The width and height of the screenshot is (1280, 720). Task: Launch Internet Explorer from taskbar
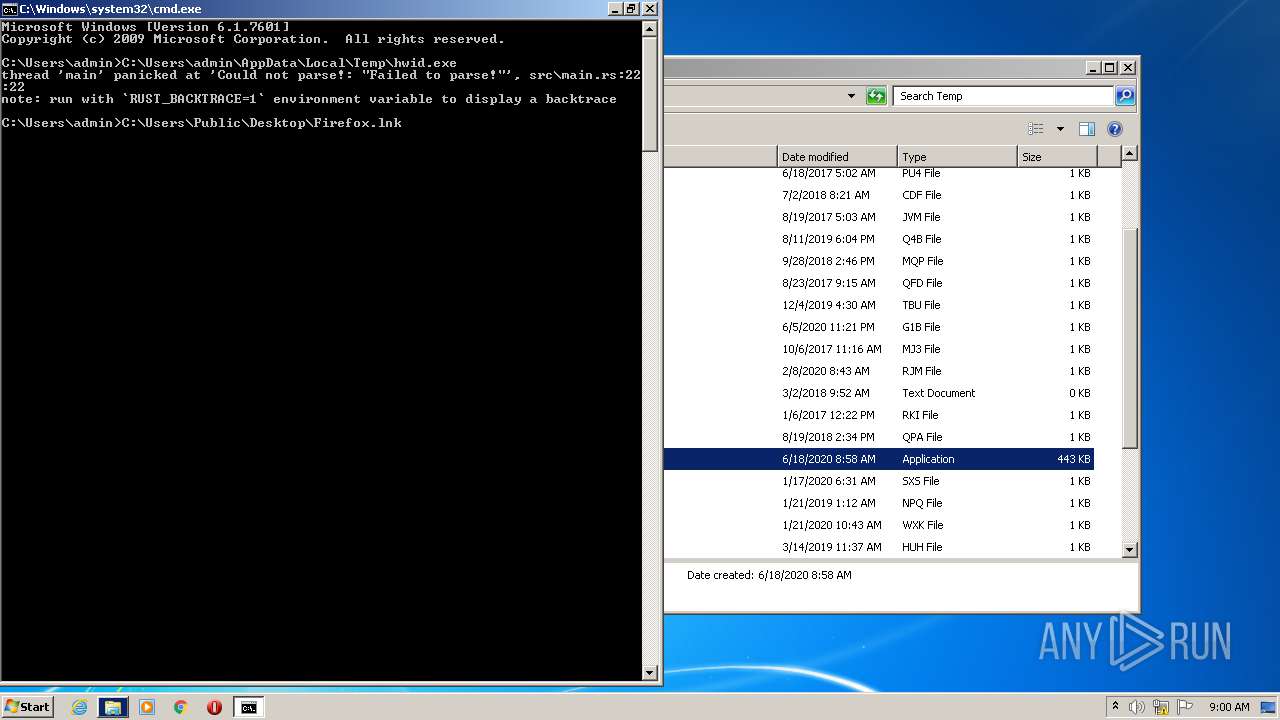pyautogui.click(x=79, y=707)
